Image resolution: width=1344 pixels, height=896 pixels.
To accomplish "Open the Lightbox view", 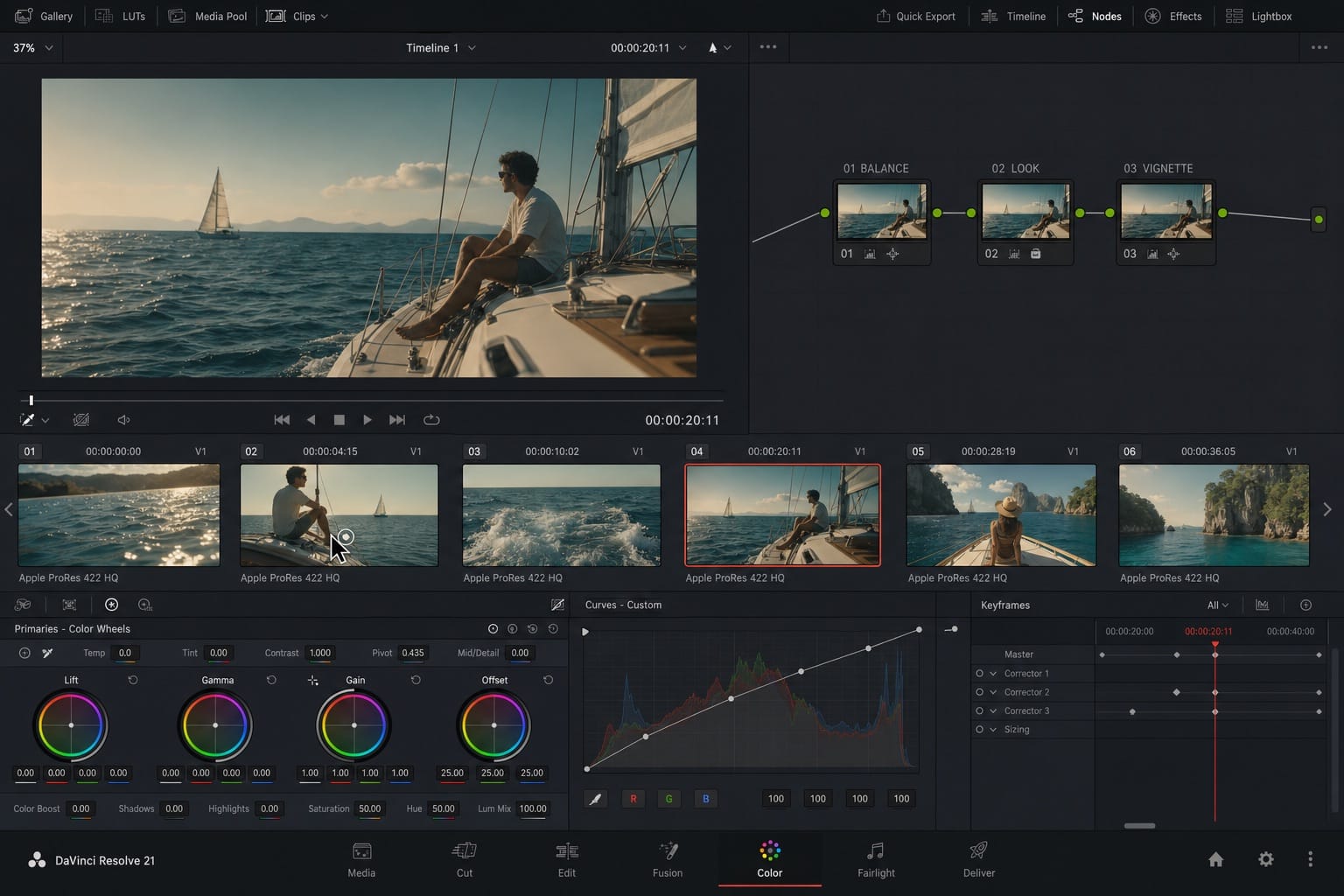I will tap(1259, 16).
